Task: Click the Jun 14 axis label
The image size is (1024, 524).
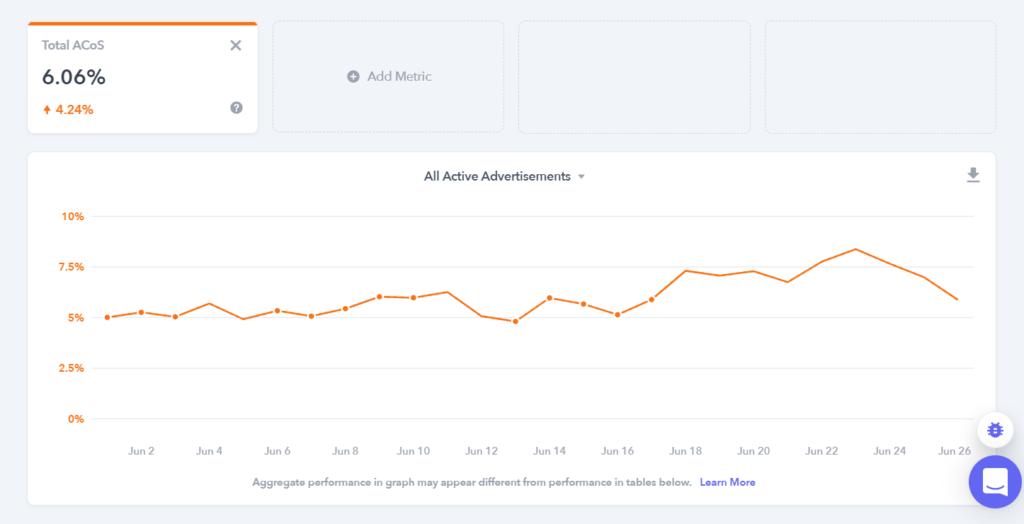Action: coord(549,451)
